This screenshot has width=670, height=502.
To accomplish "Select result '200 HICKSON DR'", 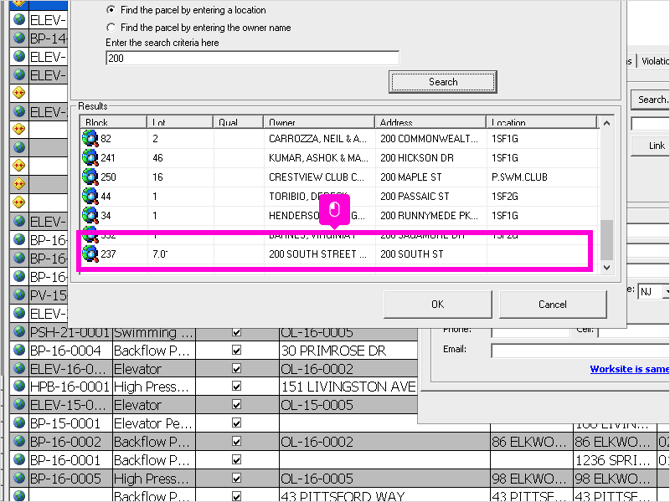I will pyautogui.click(x=417, y=158).
